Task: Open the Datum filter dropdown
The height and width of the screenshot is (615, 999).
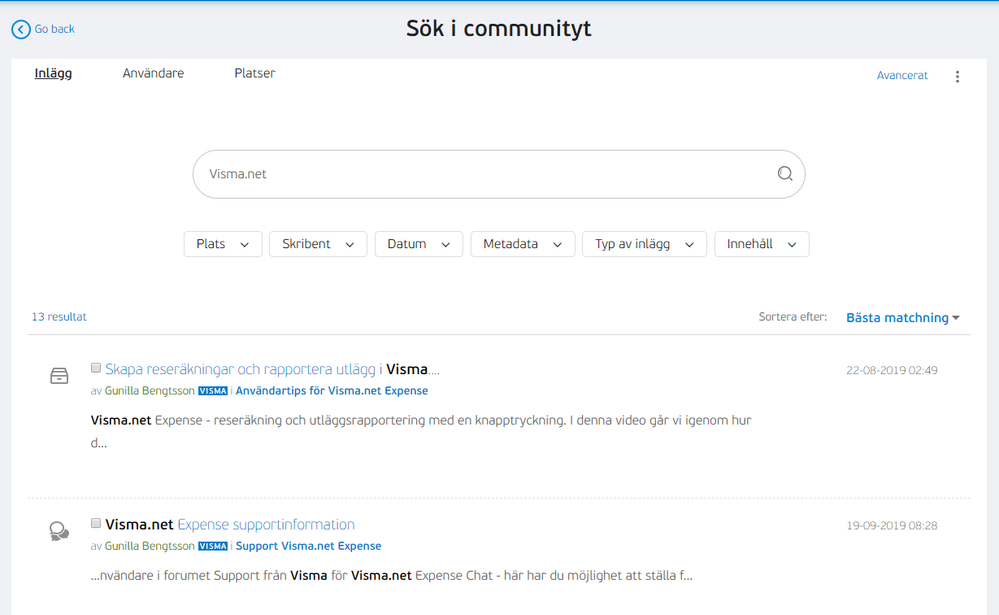Action: pyautogui.click(x=419, y=244)
